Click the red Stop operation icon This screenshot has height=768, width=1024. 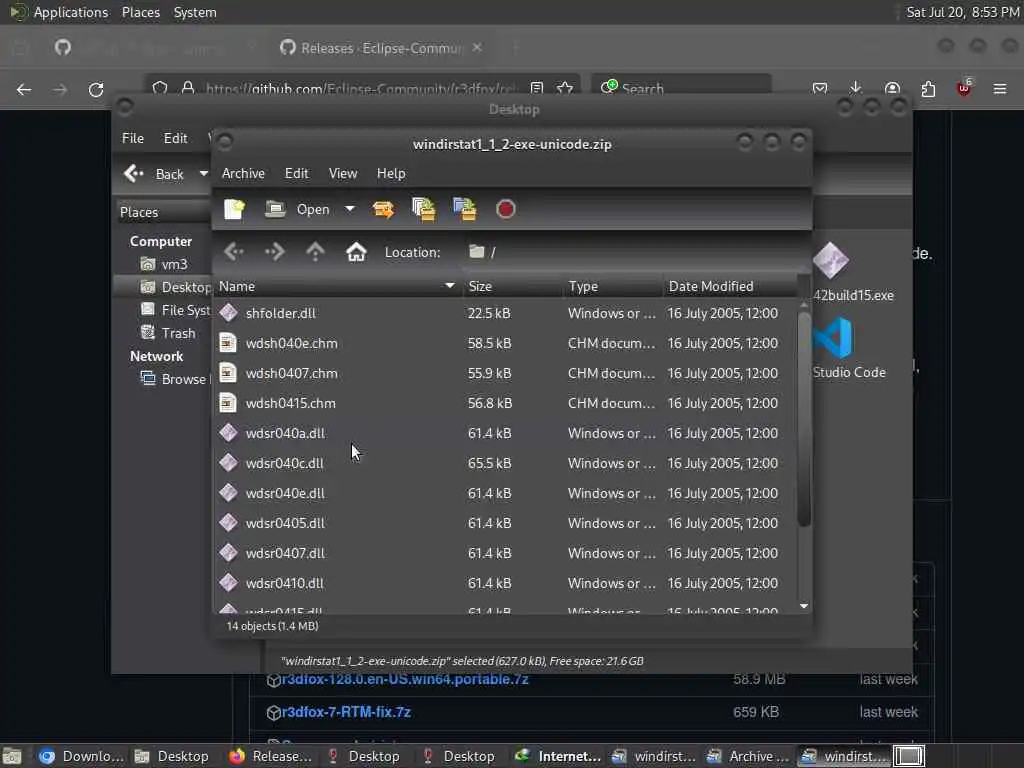pos(505,209)
